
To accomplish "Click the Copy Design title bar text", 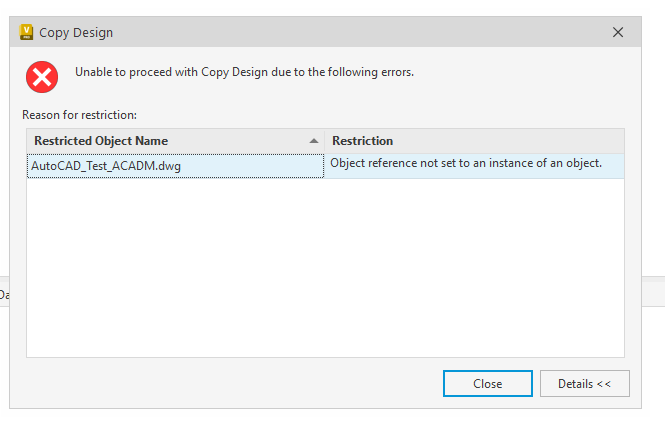I will pos(76,32).
